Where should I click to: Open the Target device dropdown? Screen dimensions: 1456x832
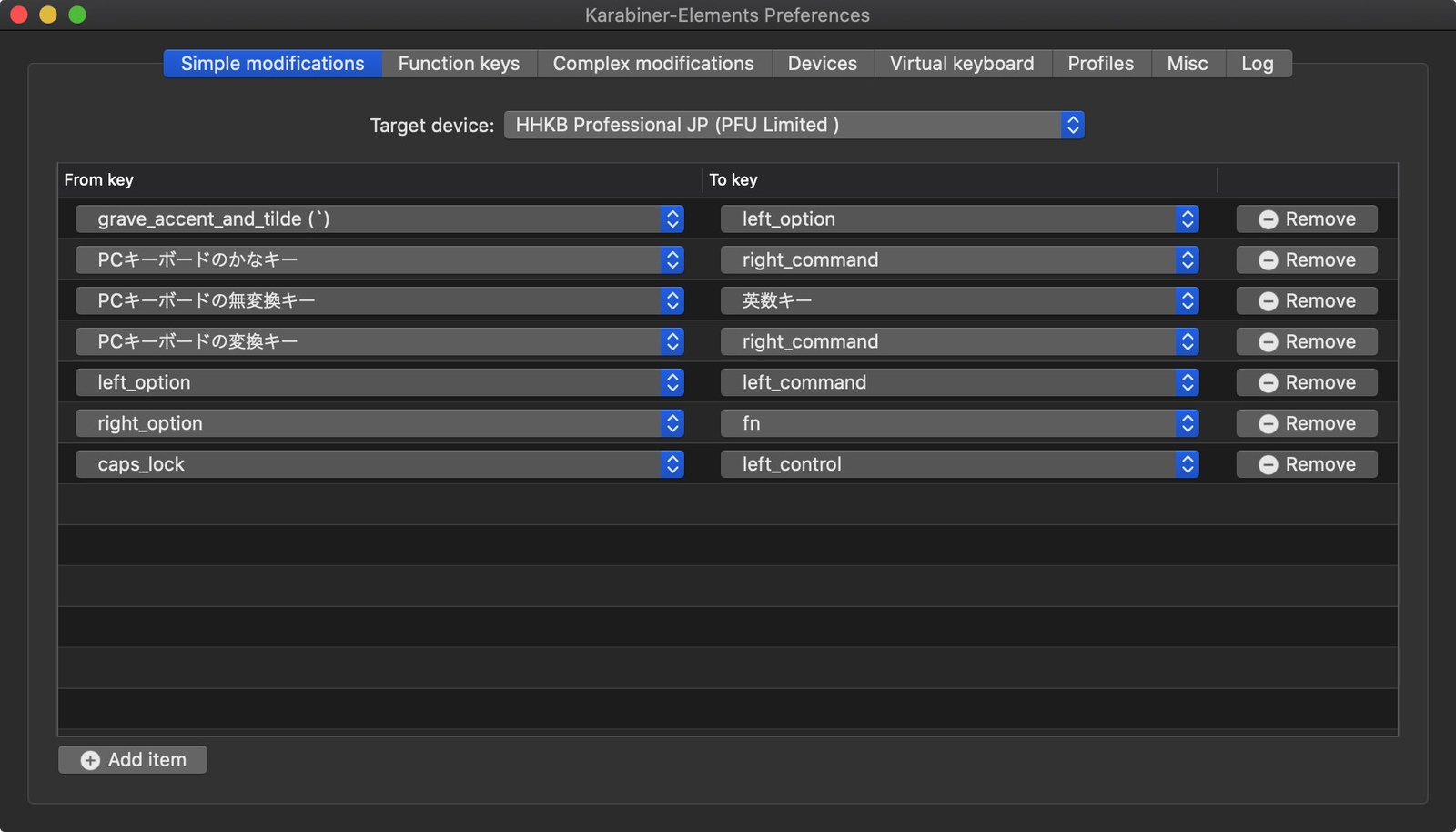coord(794,125)
